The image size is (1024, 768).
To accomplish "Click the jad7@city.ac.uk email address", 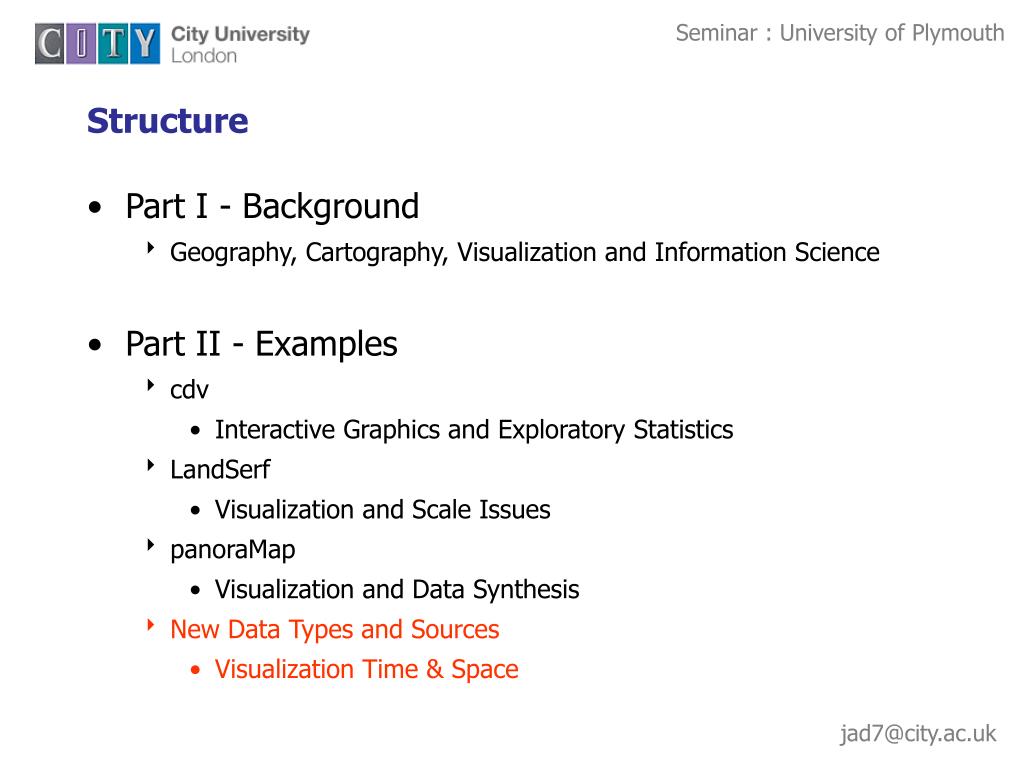I will tap(918, 734).
